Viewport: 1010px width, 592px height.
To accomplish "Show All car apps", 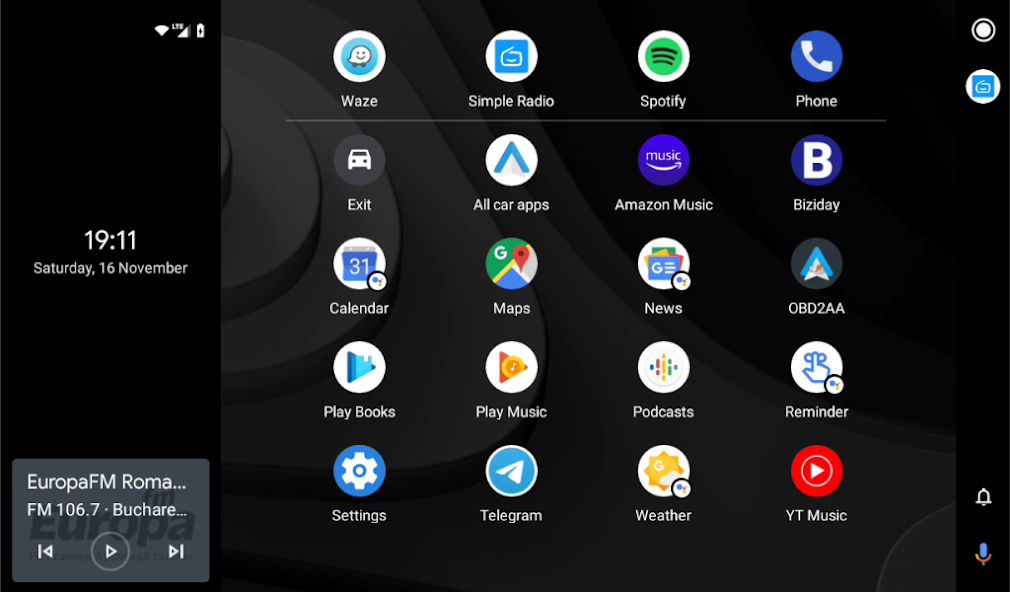I will click(x=511, y=160).
